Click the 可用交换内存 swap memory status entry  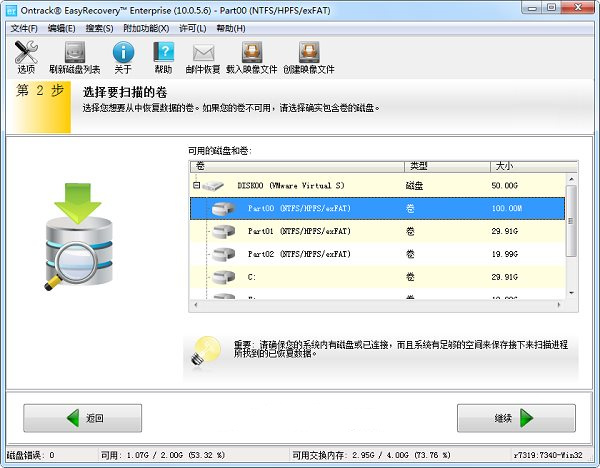click(x=371, y=455)
